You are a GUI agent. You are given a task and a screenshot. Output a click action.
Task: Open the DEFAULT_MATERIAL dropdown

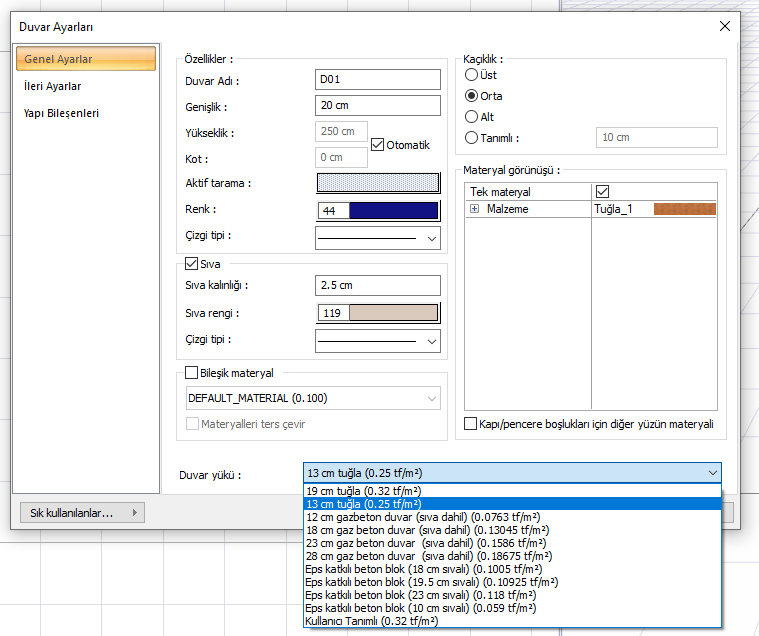coord(313,398)
